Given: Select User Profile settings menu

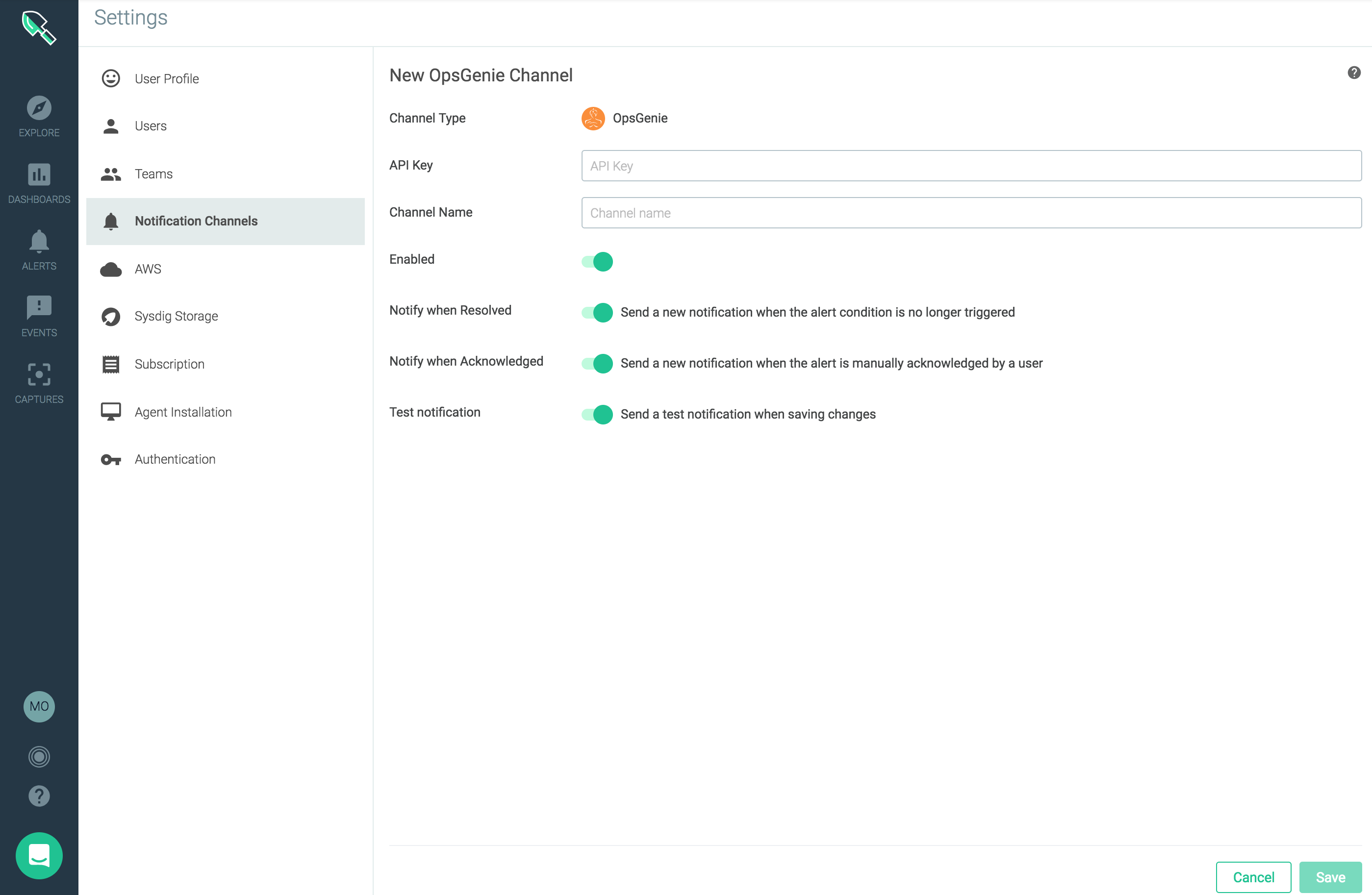Looking at the screenshot, I should click(167, 79).
